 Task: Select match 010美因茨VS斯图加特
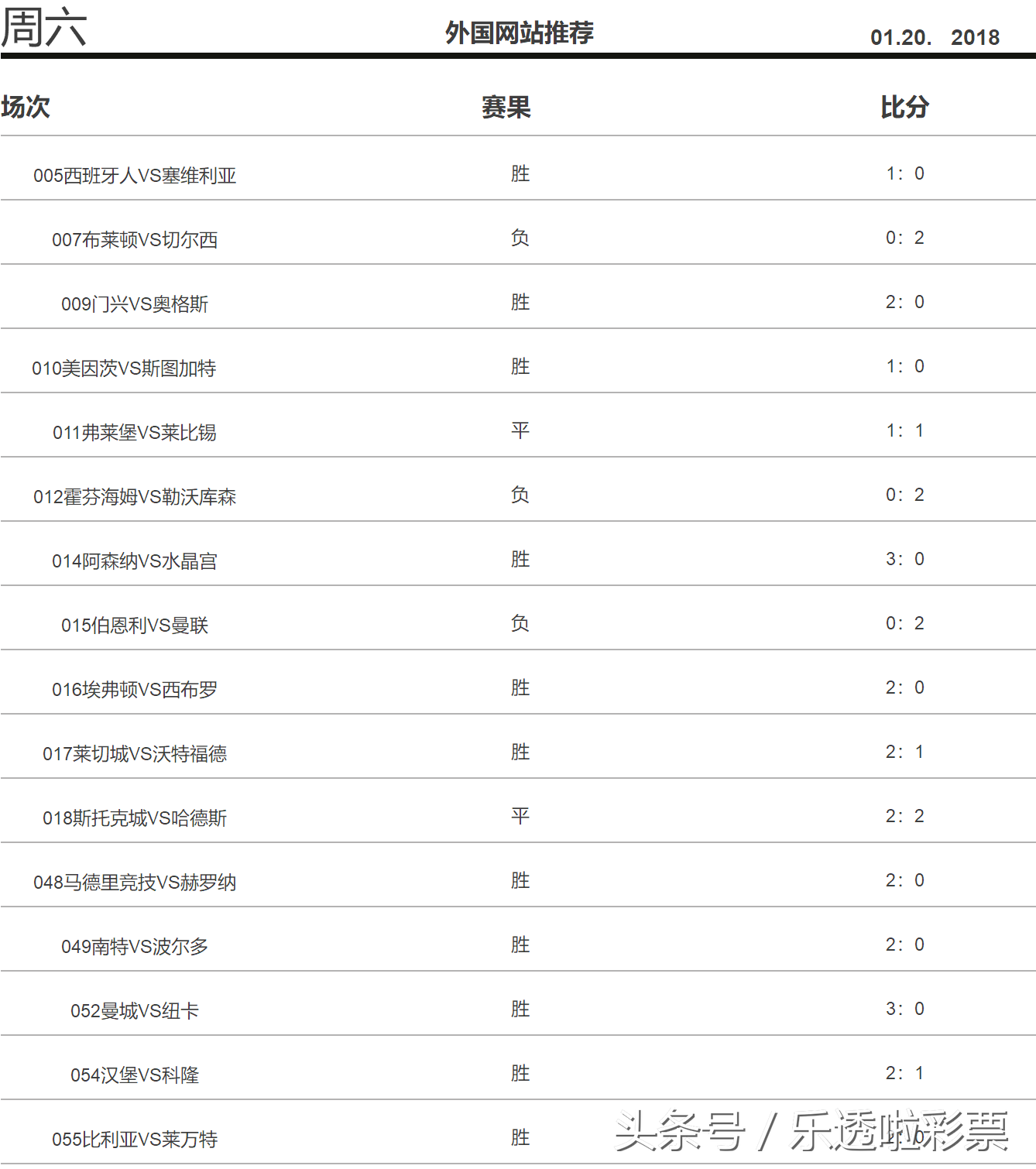tap(124, 369)
